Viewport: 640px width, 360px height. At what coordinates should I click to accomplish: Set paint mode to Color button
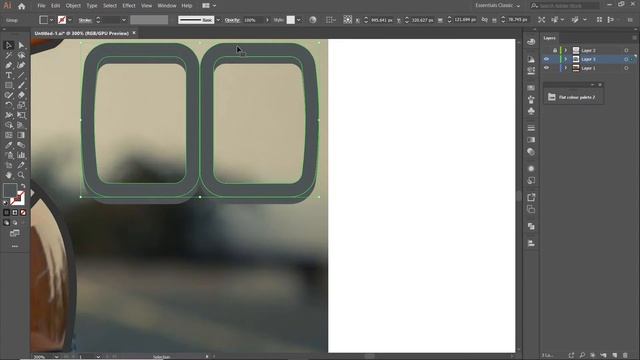(7, 213)
